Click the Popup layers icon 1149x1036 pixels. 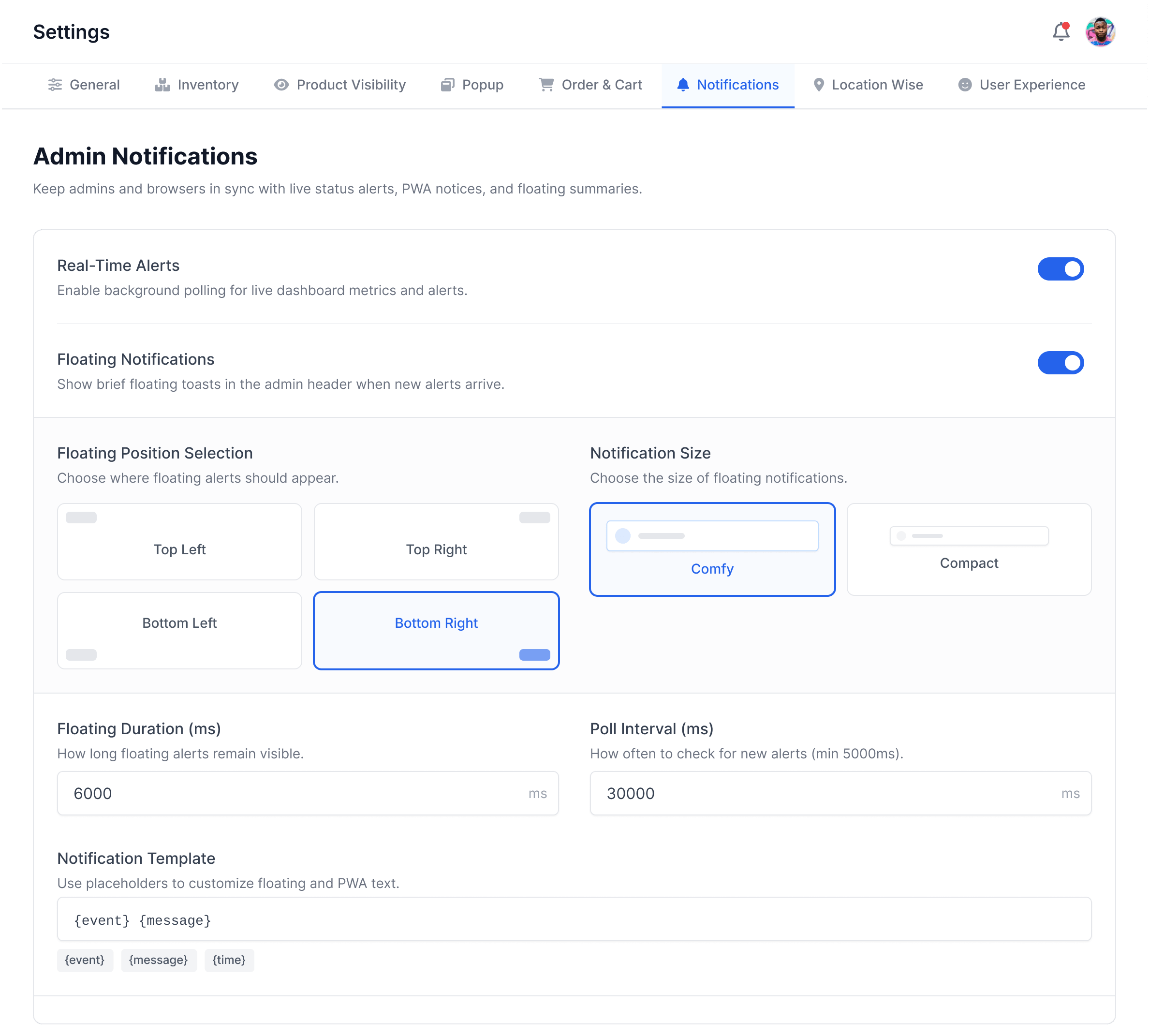click(447, 85)
